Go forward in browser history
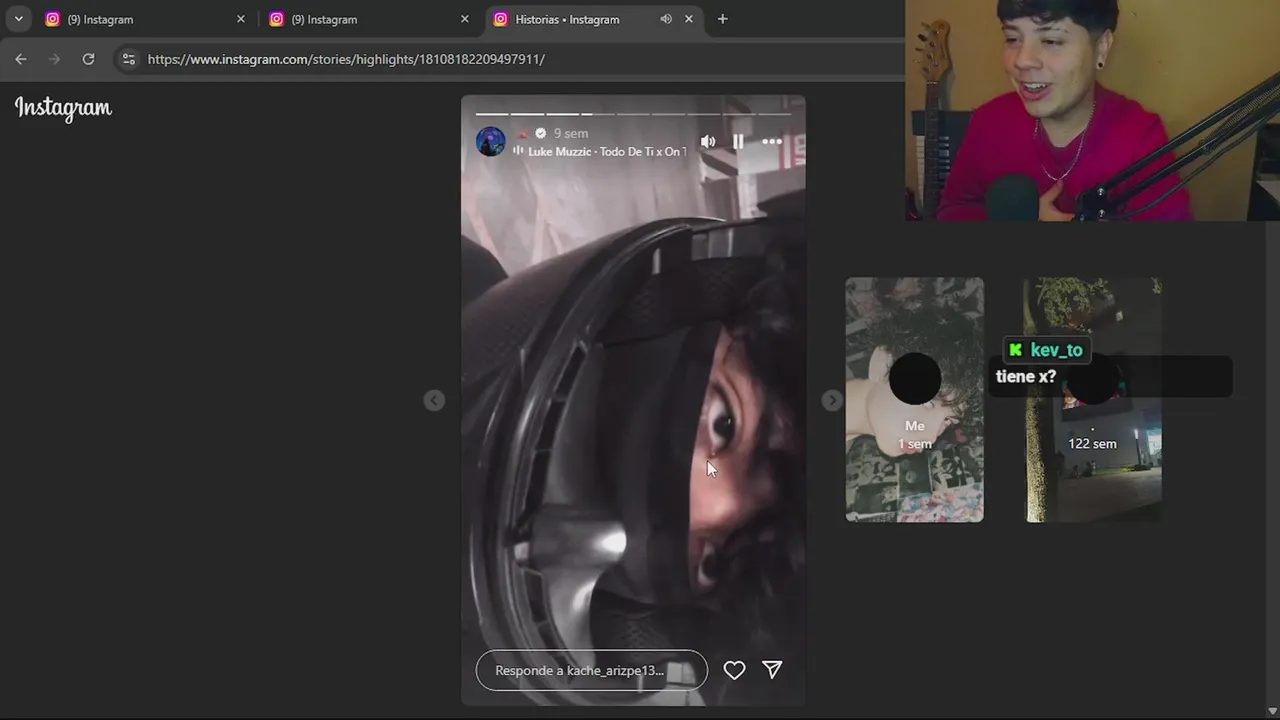This screenshot has width=1280, height=720. pyautogui.click(x=55, y=59)
